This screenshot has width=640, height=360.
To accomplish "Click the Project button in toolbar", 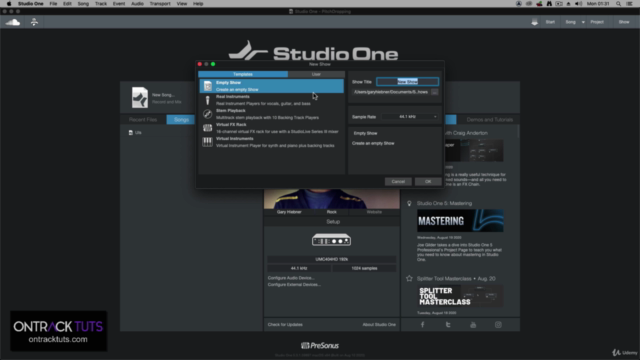I will [x=597, y=22].
